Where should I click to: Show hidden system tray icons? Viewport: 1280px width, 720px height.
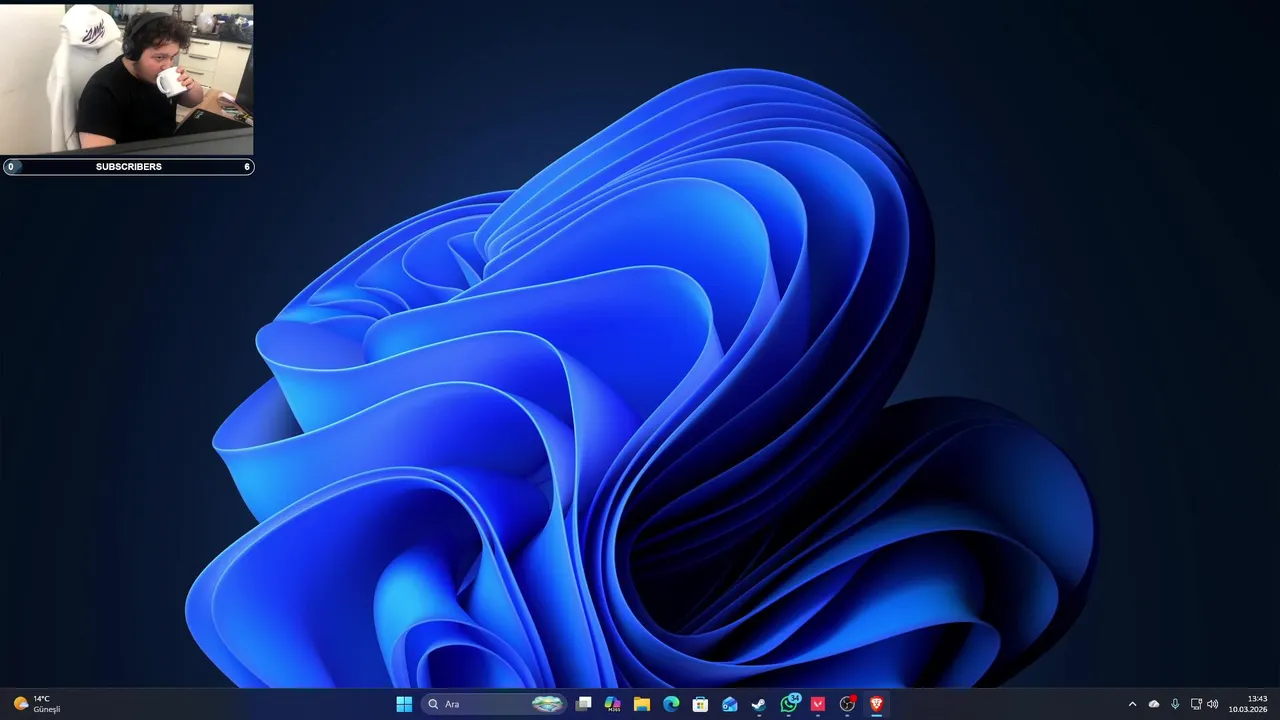coord(1132,704)
